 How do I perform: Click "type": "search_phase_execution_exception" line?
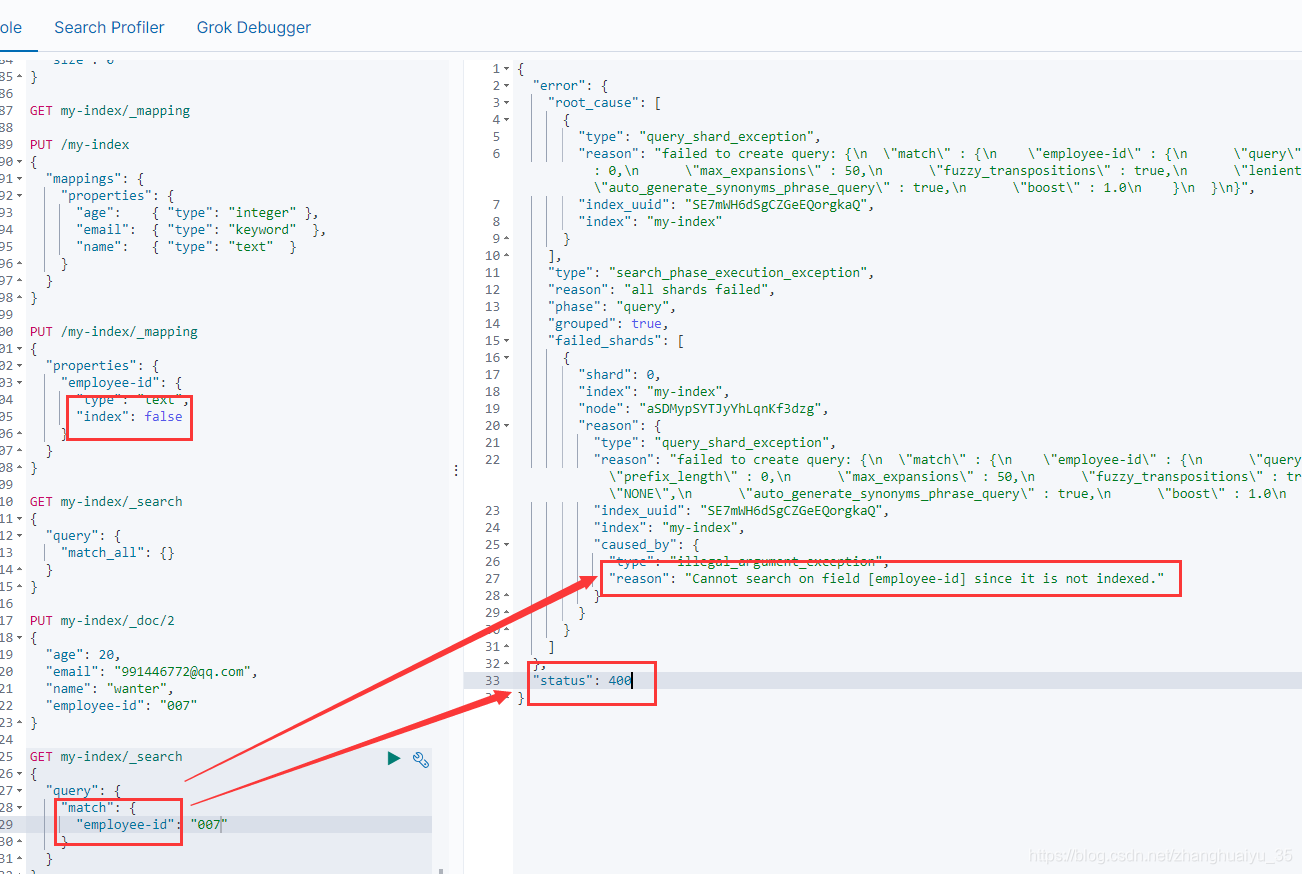pyautogui.click(x=711, y=272)
